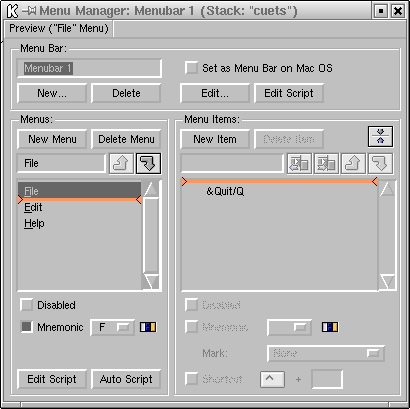Click the Menus list scrollbar down arrow

(x=151, y=282)
